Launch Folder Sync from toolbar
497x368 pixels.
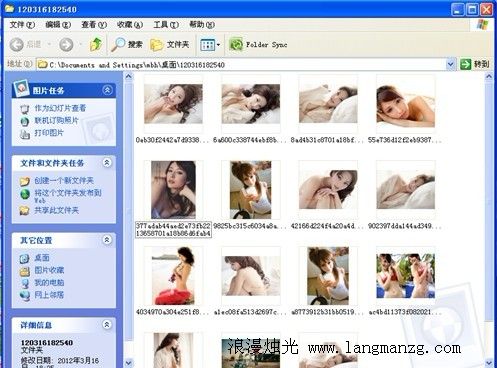pos(258,44)
